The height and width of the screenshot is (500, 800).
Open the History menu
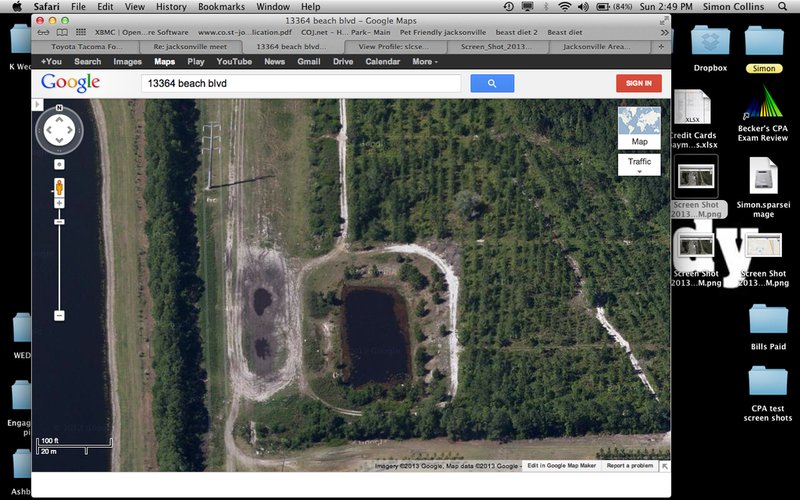(x=171, y=7)
